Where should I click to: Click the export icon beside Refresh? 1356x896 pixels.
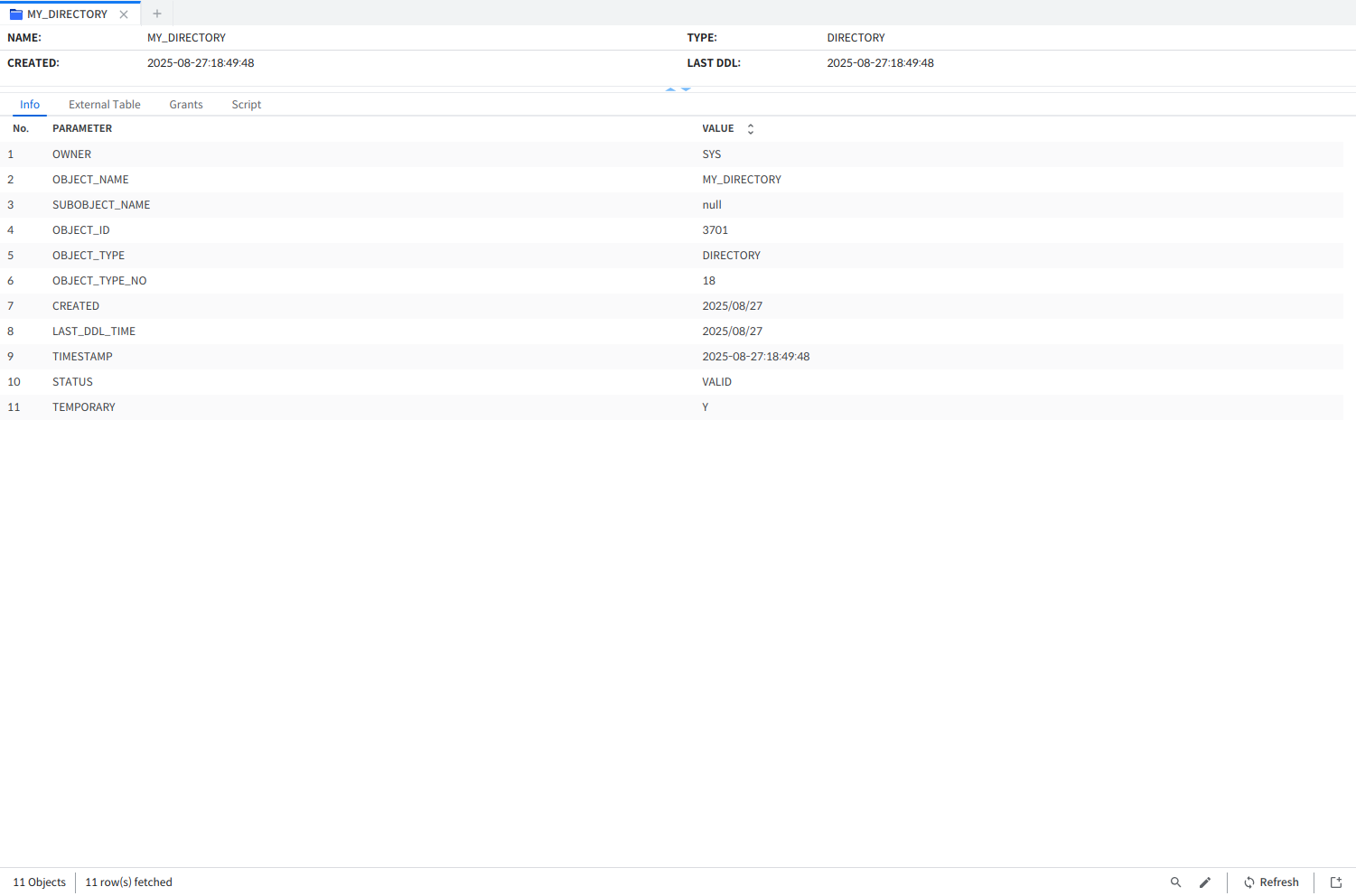[1335, 882]
